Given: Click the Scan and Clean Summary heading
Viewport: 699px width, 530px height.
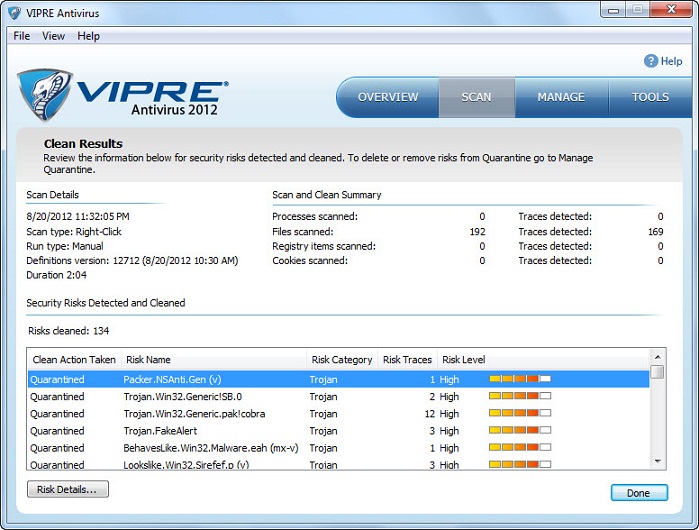Looking at the screenshot, I should (327, 195).
